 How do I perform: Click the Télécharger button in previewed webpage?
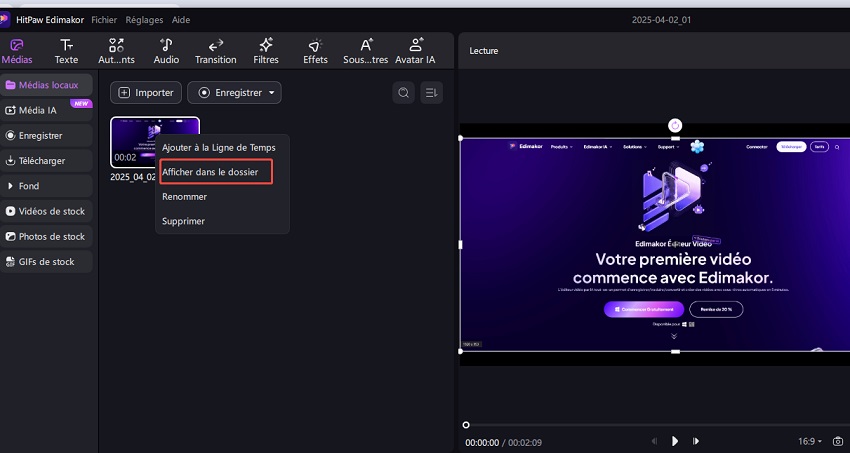pyautogui.click(x=790, y=147)
